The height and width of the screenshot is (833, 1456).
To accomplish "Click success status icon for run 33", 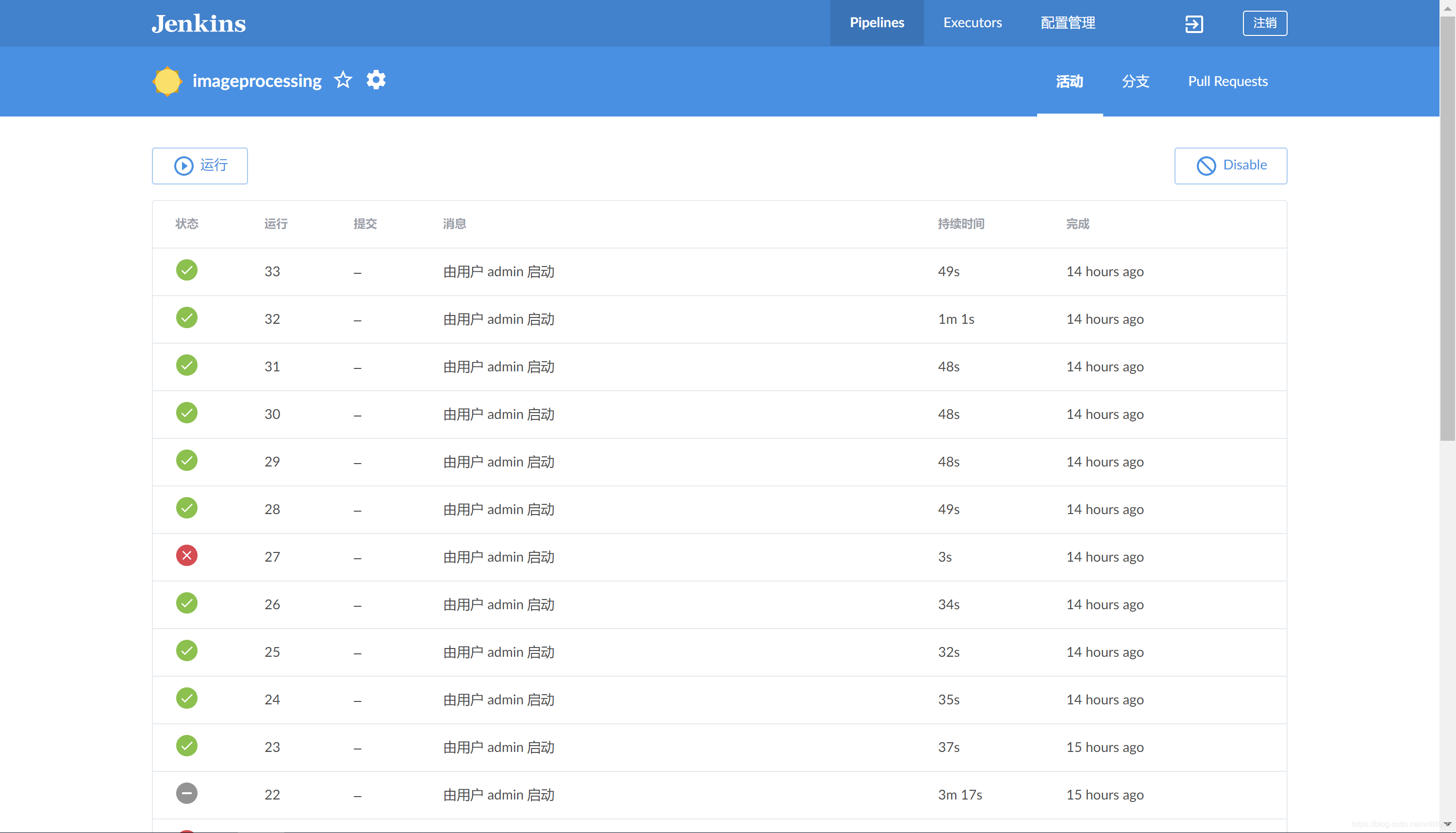I will coord(186,270).
